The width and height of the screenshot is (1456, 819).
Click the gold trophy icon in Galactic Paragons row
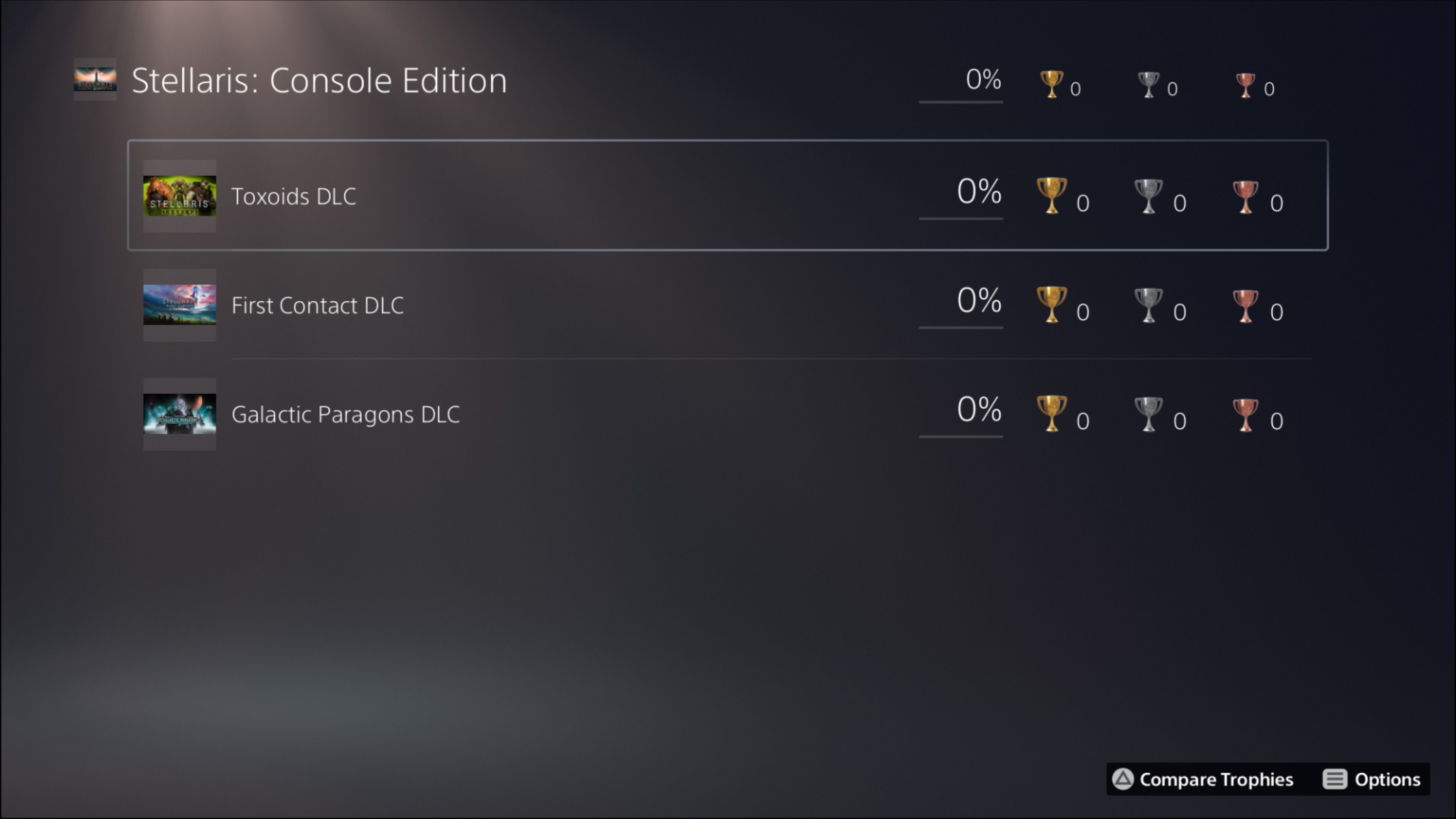[x=1051, y=414]
